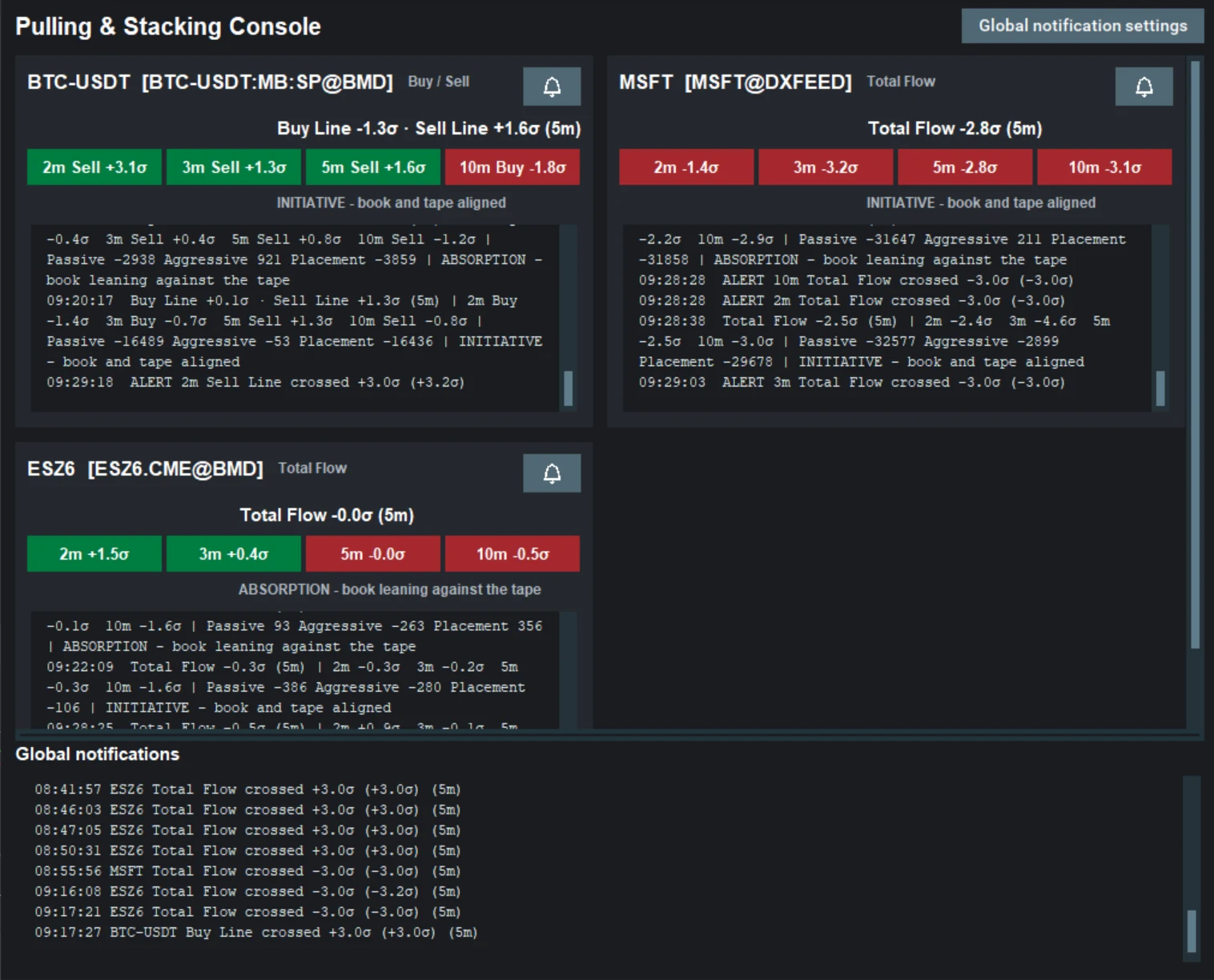Screen dimensions: 1214x980
Task: Click 09:28:28 ALERT 10m Total Flow log entry
Action: (856, 280)
